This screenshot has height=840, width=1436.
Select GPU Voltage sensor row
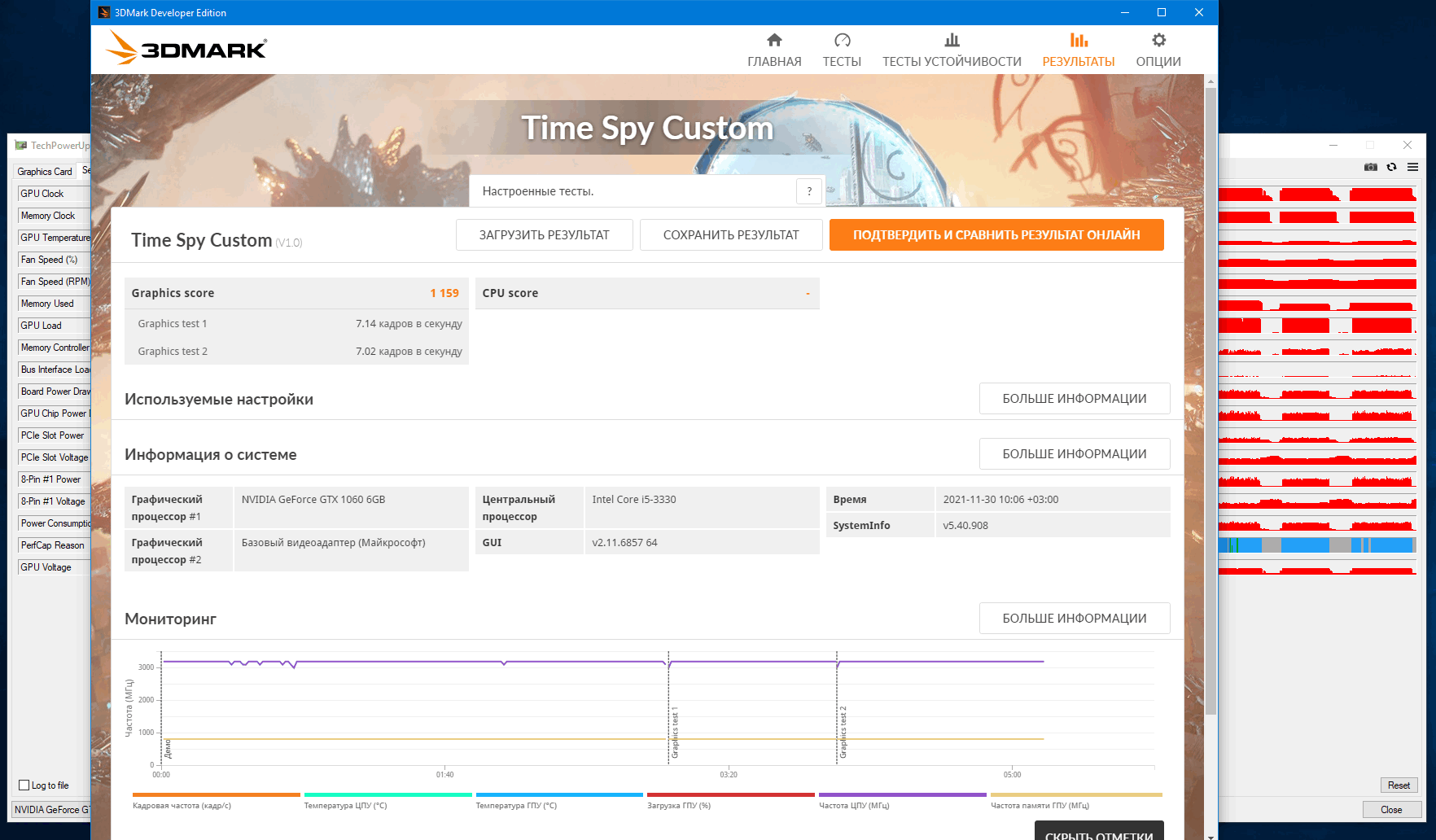pos(53,567)
